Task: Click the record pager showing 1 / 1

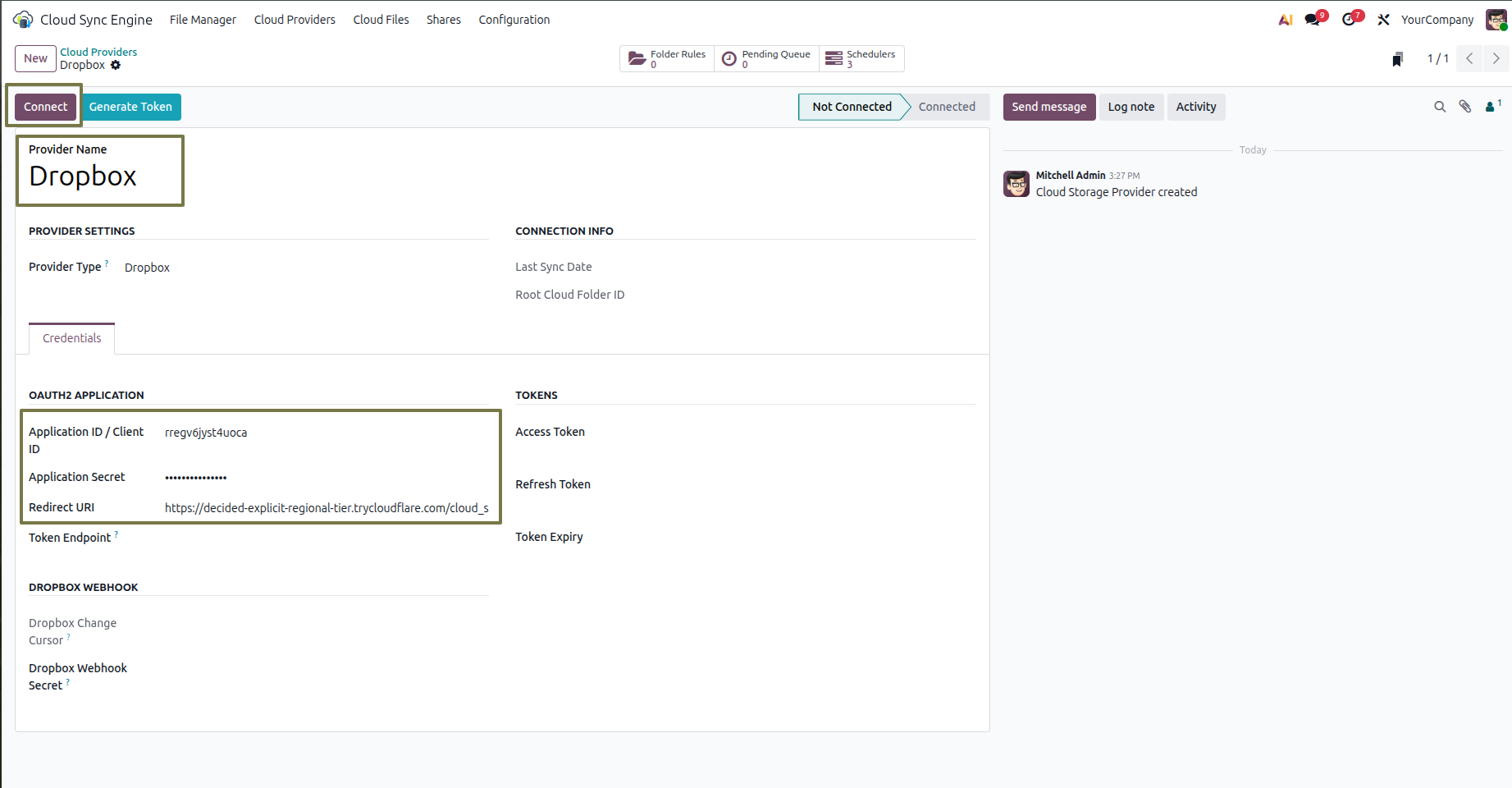Action: [1437, 58]
